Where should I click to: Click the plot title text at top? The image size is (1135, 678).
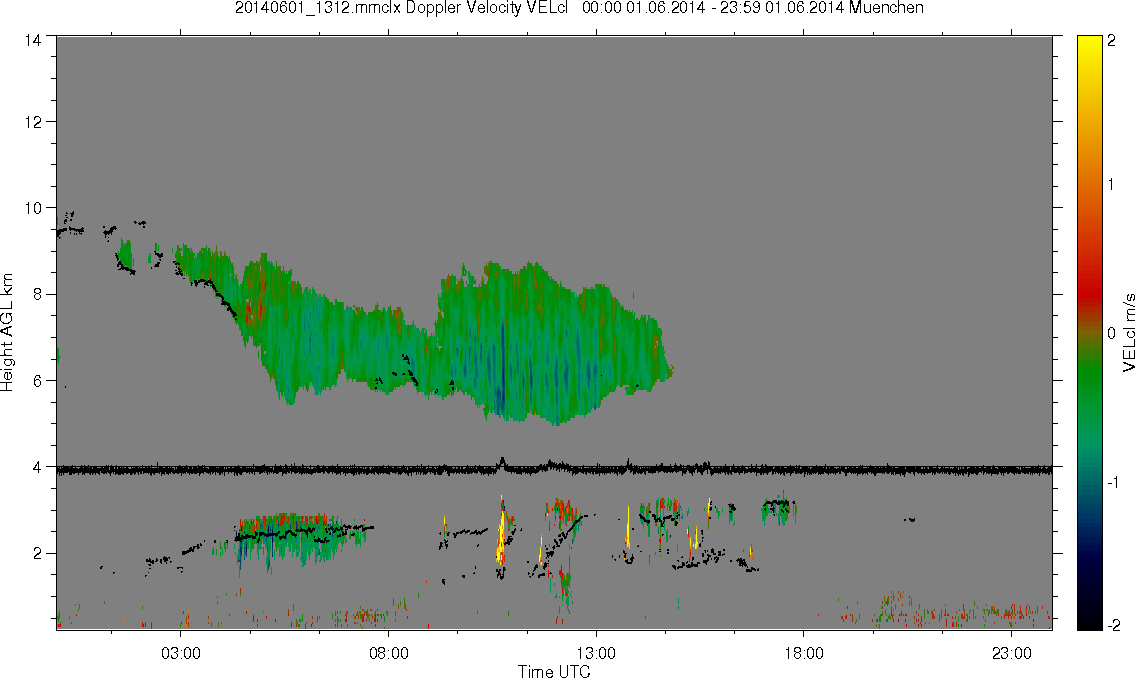[579, 8]
